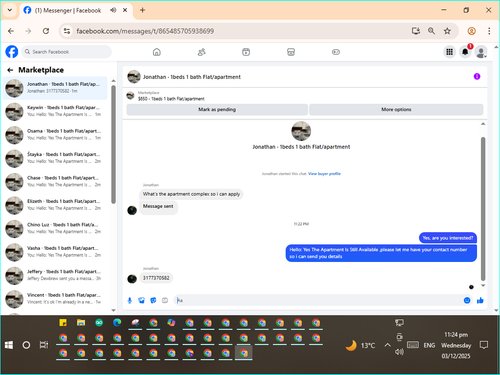The height and width of the screenshot is (375, 500).
Task: Open Task View on the taskbar
Action: [44, 345]
